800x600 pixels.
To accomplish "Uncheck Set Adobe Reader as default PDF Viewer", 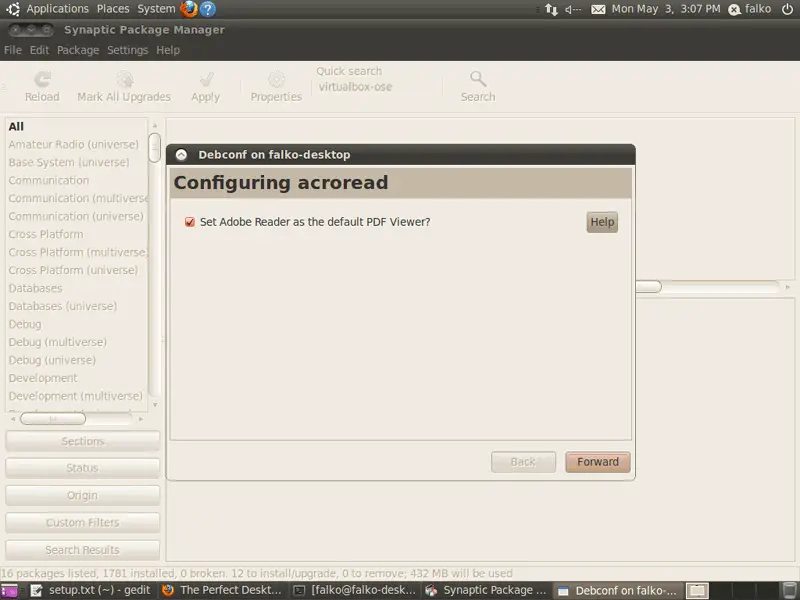I will tap(190, 222).
